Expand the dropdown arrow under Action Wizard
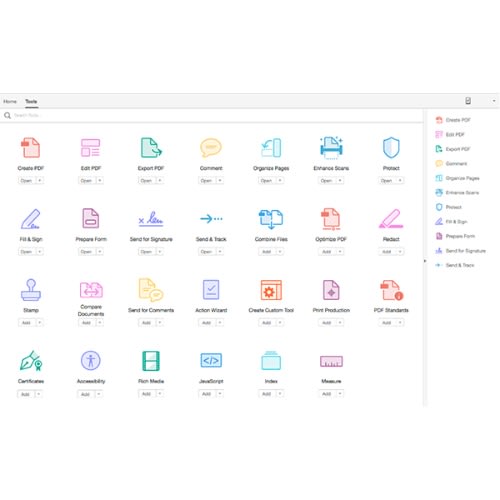 click(x=220, y=322)
